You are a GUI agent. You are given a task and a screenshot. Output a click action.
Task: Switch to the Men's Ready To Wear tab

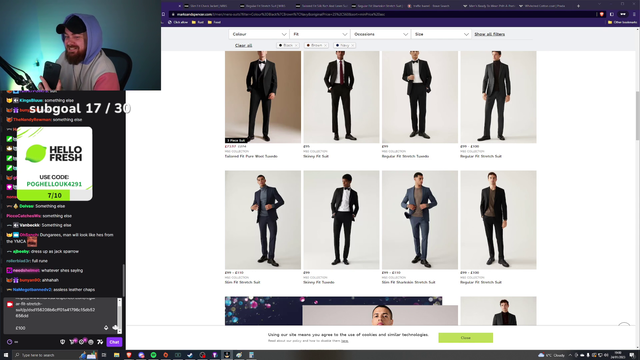tap(489, 6)
